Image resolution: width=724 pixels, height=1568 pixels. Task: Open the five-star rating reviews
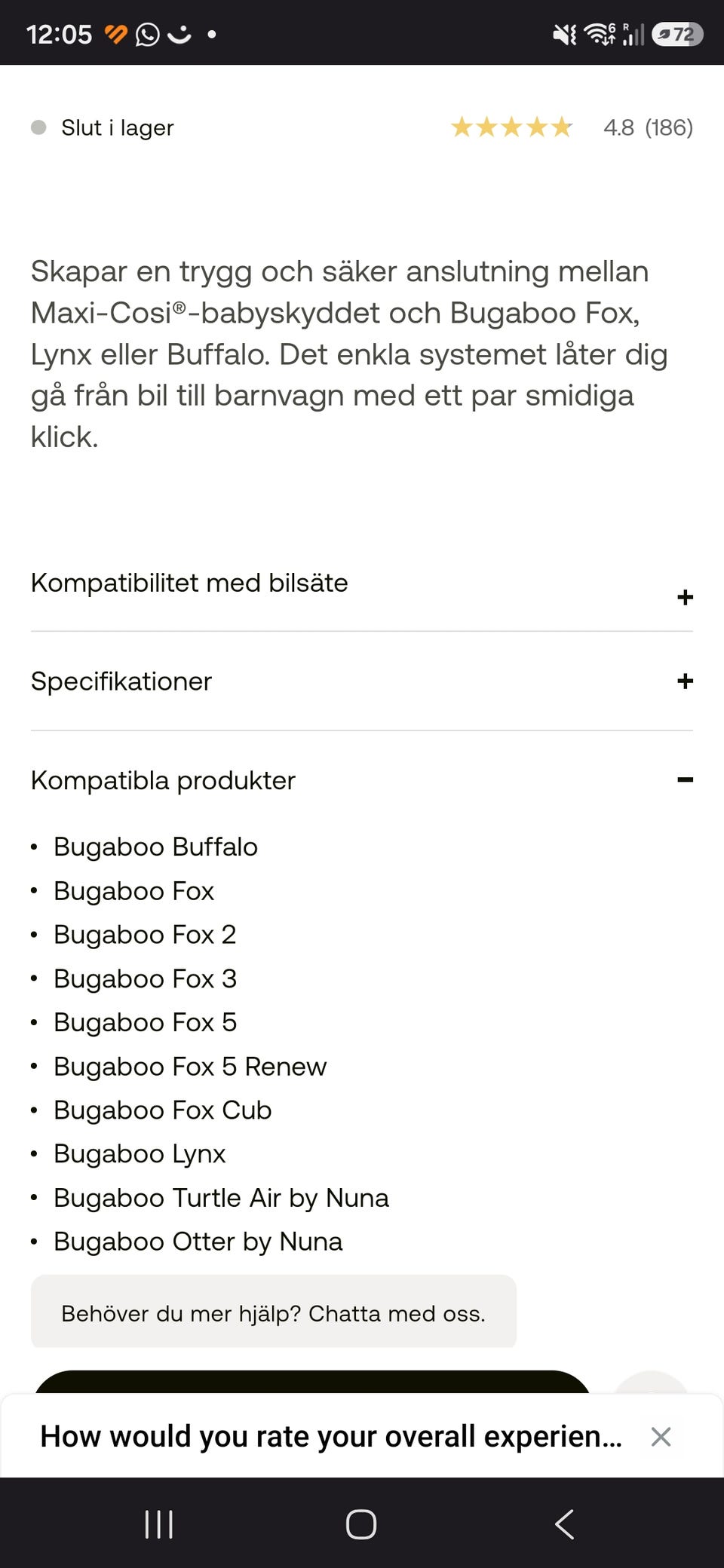(512, 127)
